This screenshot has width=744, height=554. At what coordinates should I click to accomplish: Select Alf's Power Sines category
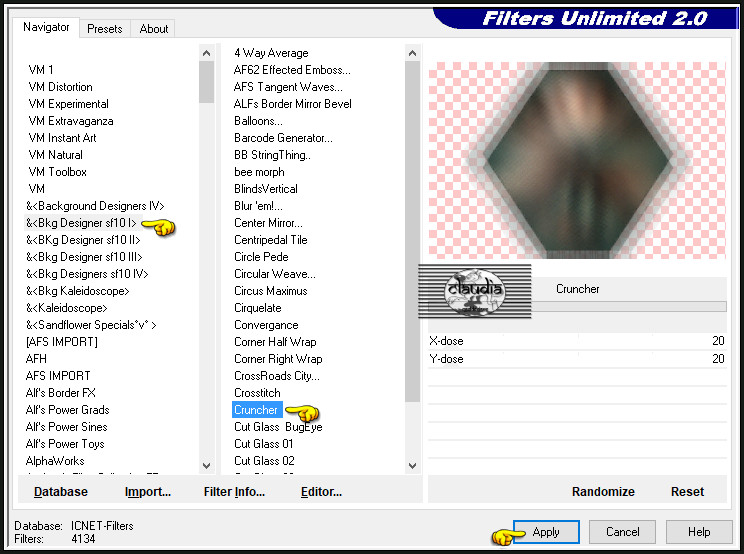coord(66,427)
